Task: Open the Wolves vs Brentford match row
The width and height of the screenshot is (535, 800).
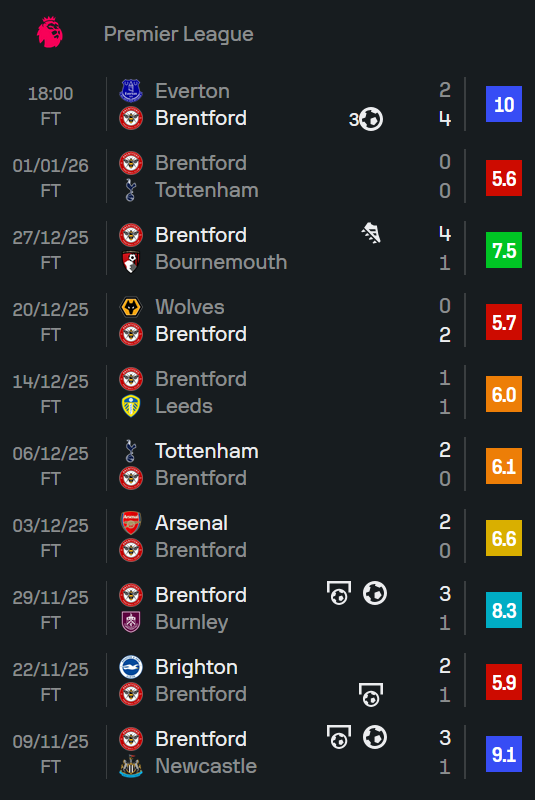Action: coord(267,320)
